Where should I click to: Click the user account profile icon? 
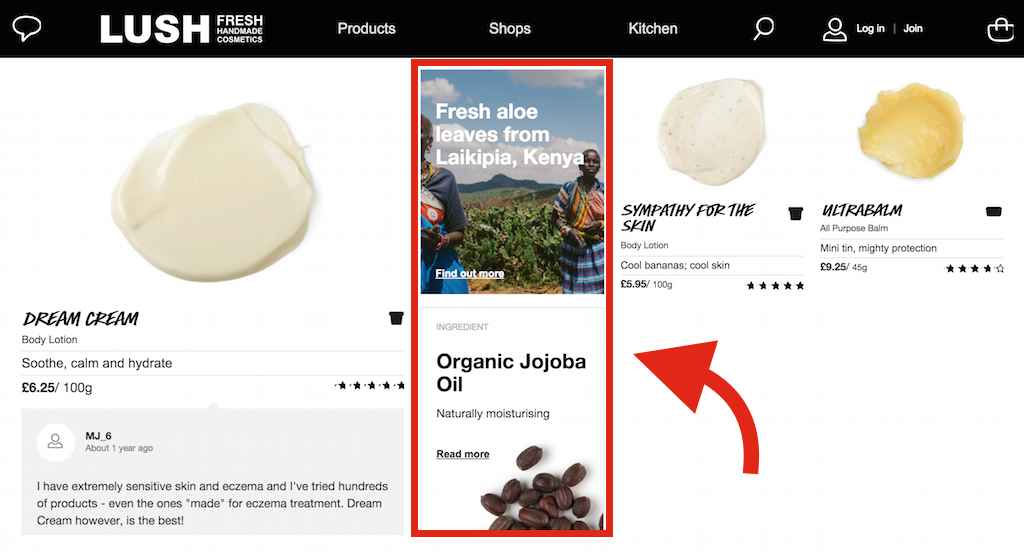pos(835,29)
